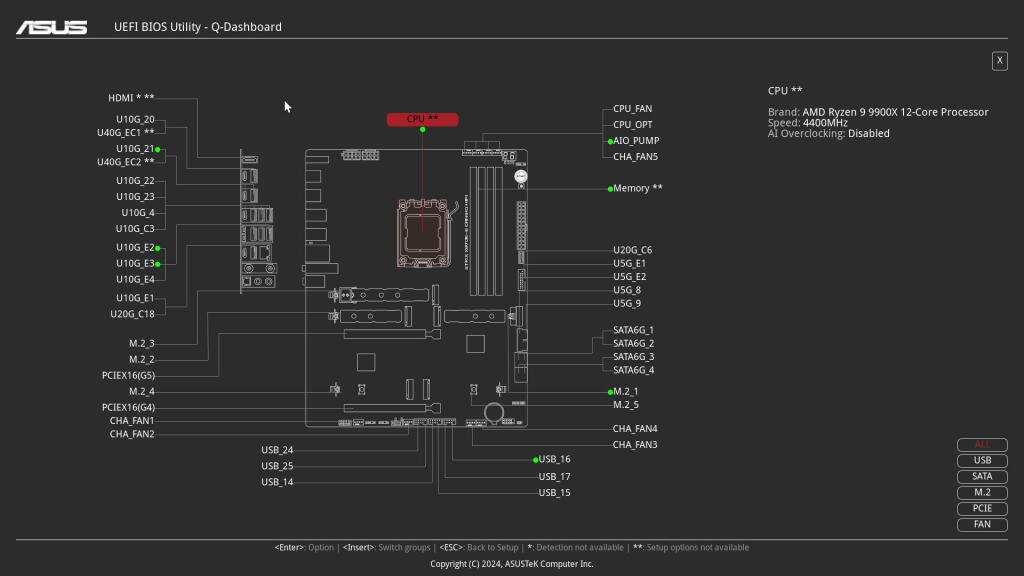1024x576 pixels.
Task: Select the ALL filter option
Action: (x=981, y=445)
